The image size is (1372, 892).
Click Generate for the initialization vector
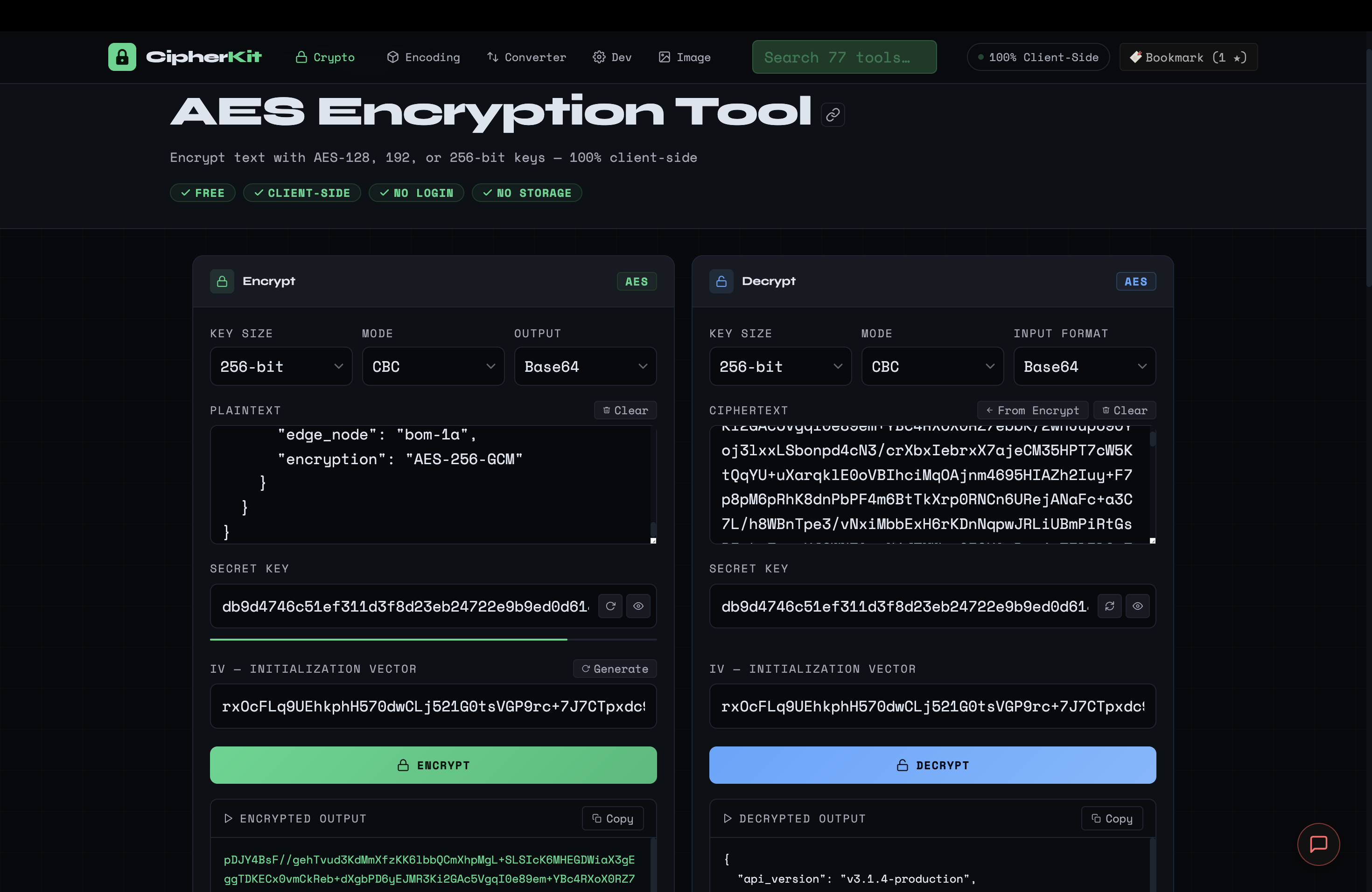(x=615, y=669)
